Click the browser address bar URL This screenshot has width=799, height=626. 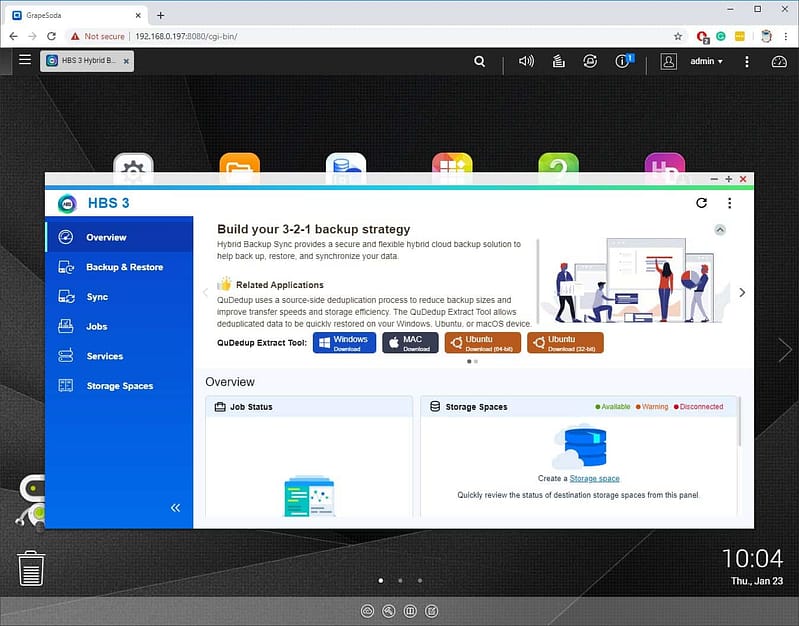click(x=186, y=36)
